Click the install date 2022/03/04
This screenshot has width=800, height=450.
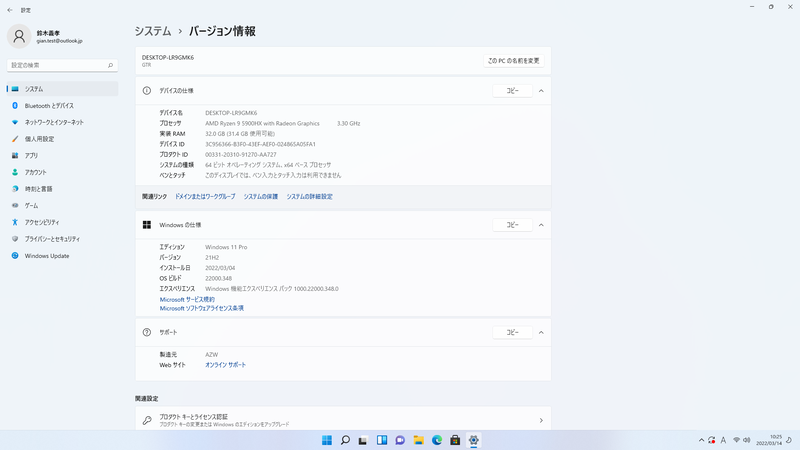coord(220,268)
